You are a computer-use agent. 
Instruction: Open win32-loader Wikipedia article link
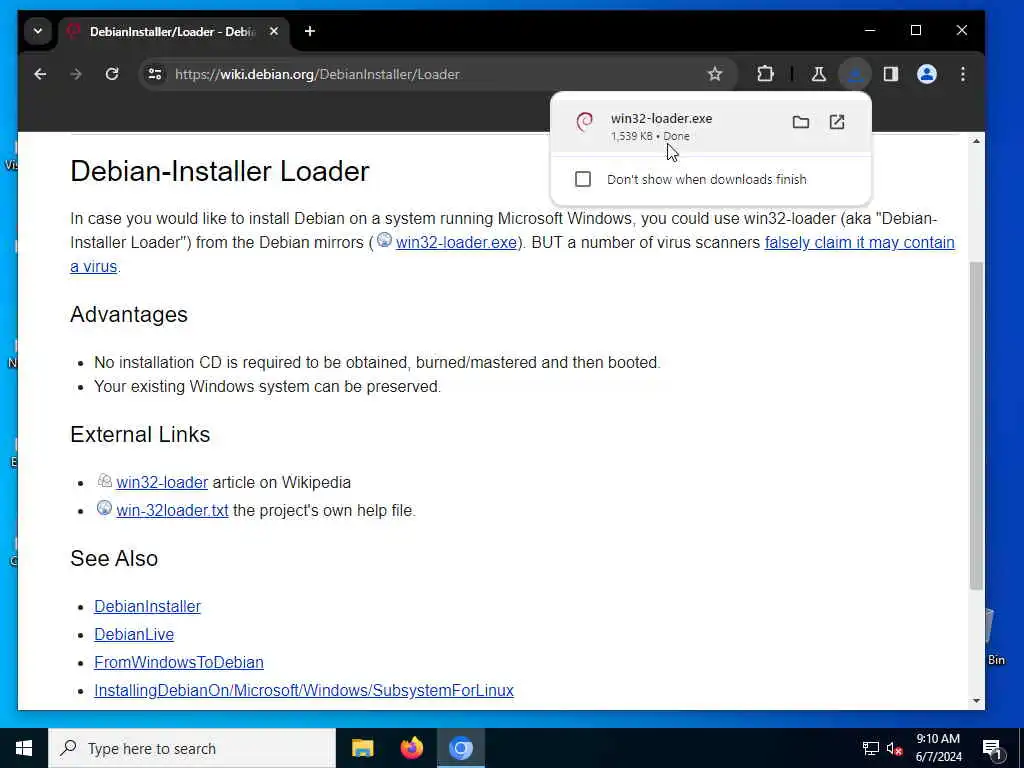pos(162,483)
